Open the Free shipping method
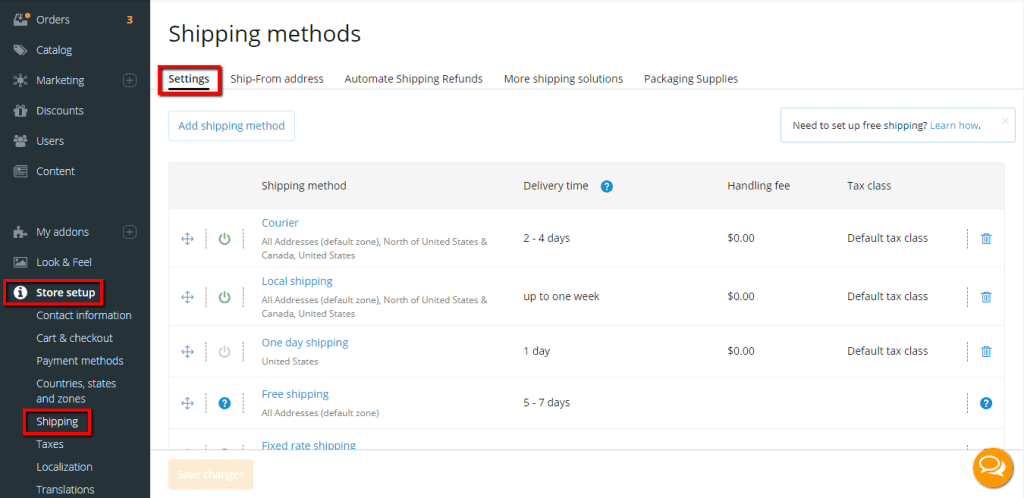 coord(295,394)
